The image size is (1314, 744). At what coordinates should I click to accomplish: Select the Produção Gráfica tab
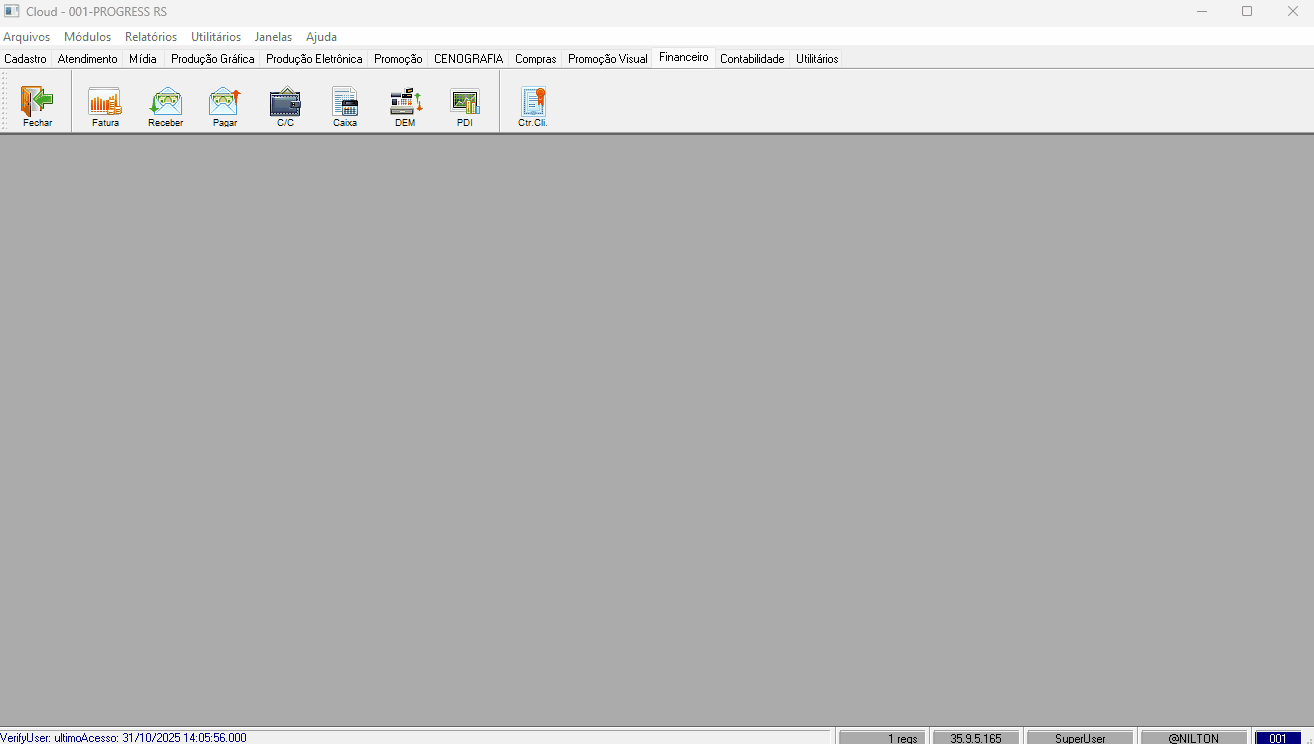point(212,59)
